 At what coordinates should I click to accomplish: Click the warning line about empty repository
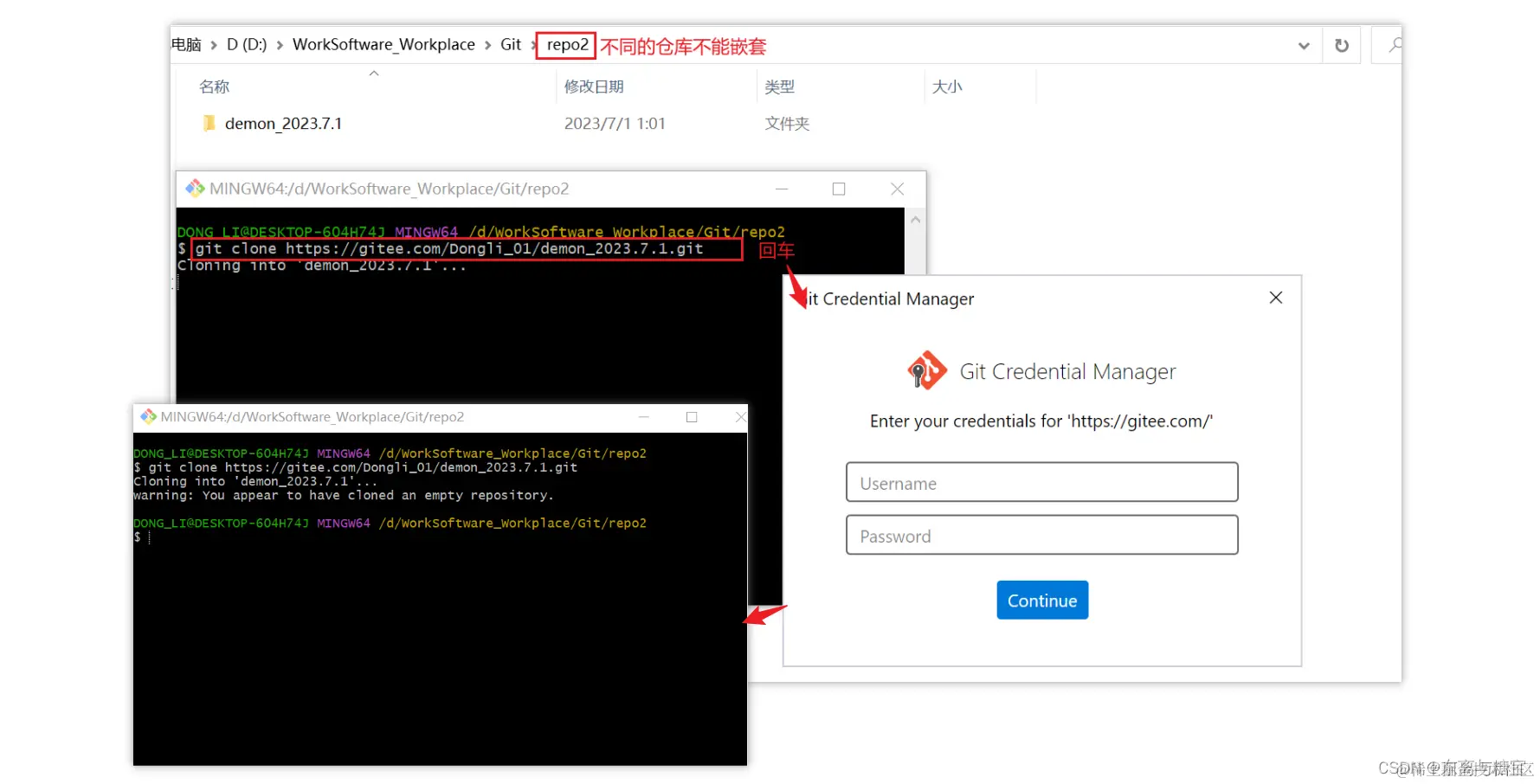tap(343, 495)
